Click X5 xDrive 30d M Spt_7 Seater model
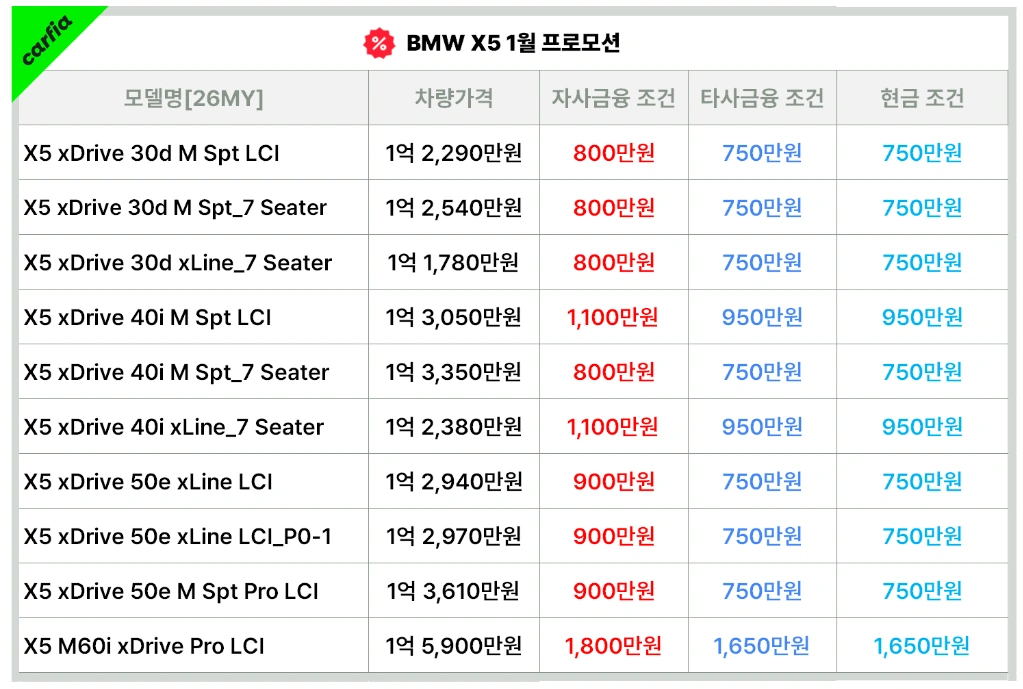Viewport: 1023px width, 689px height. coord(175,207)
